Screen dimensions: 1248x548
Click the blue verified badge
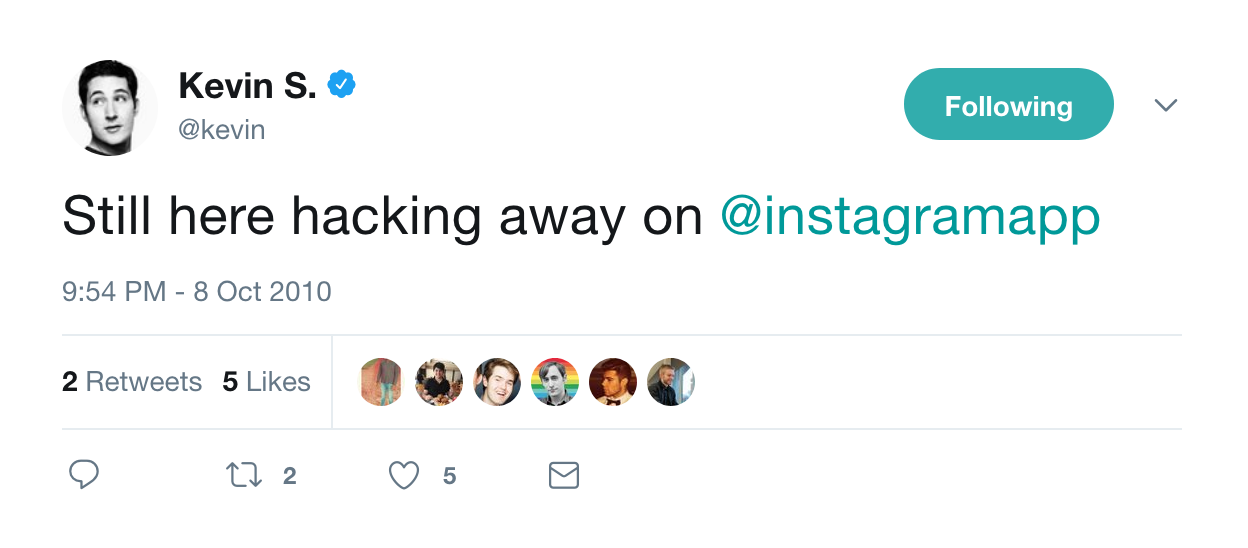[342, 86]
